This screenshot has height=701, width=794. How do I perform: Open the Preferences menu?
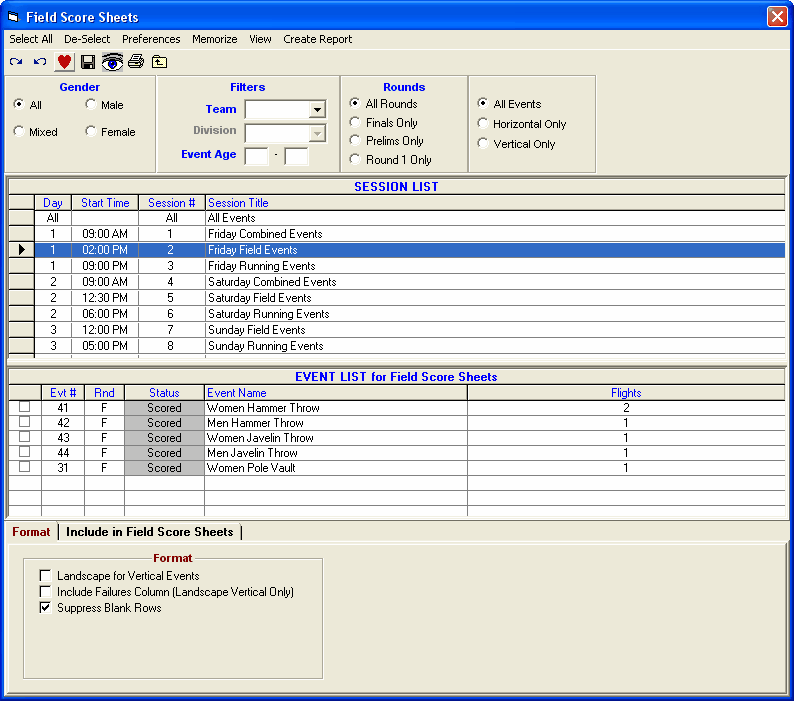[151, 39]
